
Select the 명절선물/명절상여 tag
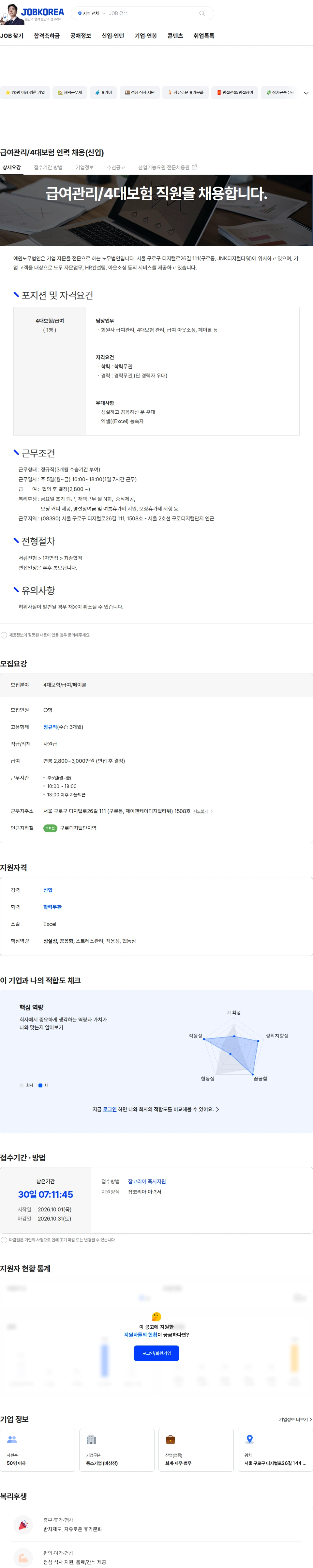(x=235, y=93)
